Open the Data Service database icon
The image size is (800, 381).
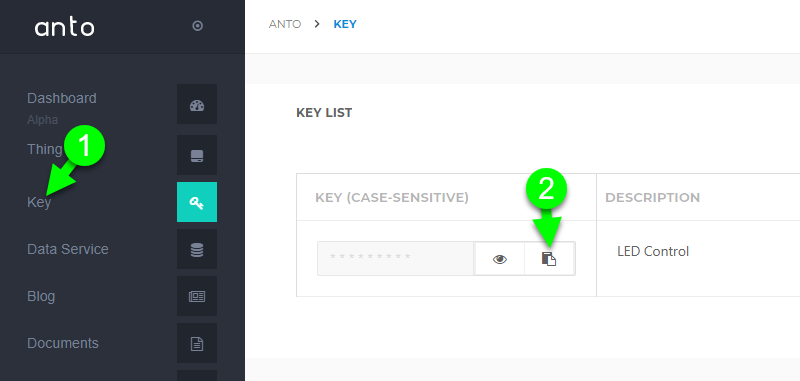197,249
